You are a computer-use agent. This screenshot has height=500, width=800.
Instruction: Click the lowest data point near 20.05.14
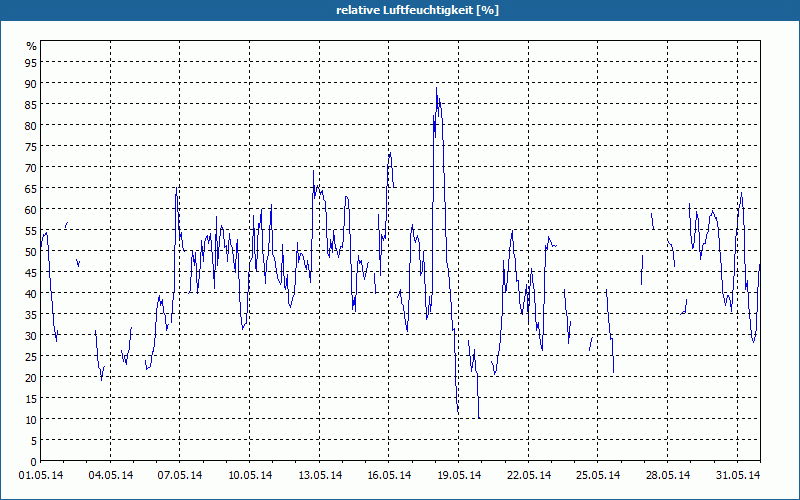click(x=479, y=418)
